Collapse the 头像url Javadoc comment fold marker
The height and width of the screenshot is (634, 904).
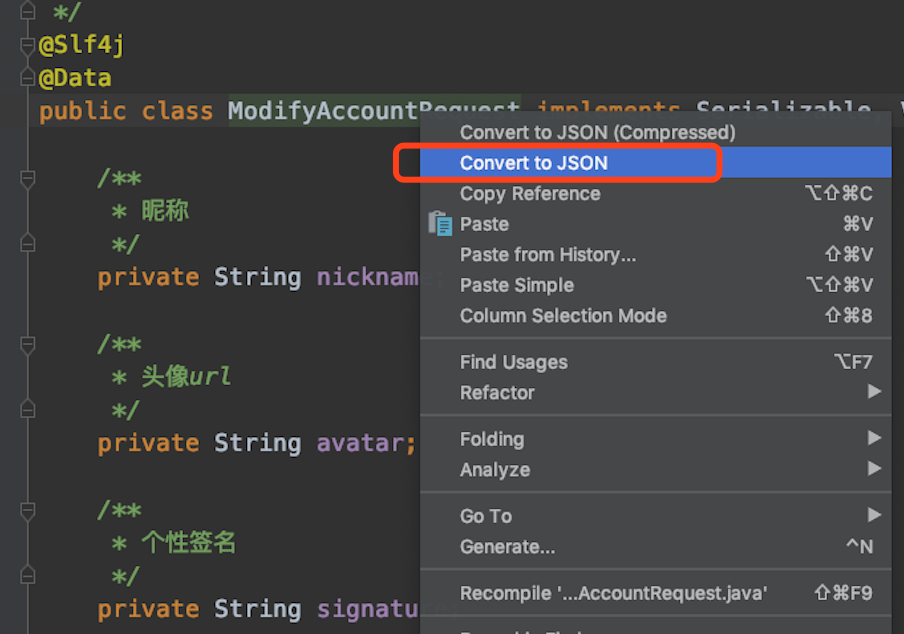click(27, 345)
